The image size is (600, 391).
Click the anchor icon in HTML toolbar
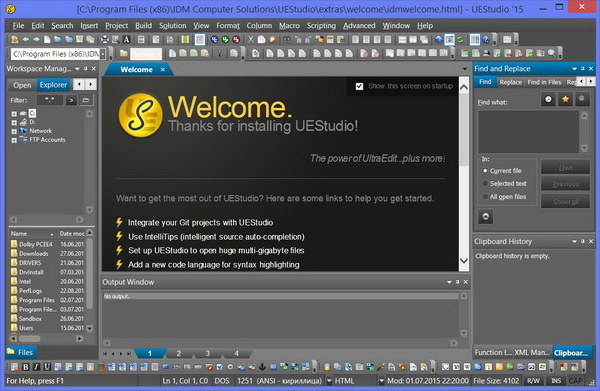(262, 367)
